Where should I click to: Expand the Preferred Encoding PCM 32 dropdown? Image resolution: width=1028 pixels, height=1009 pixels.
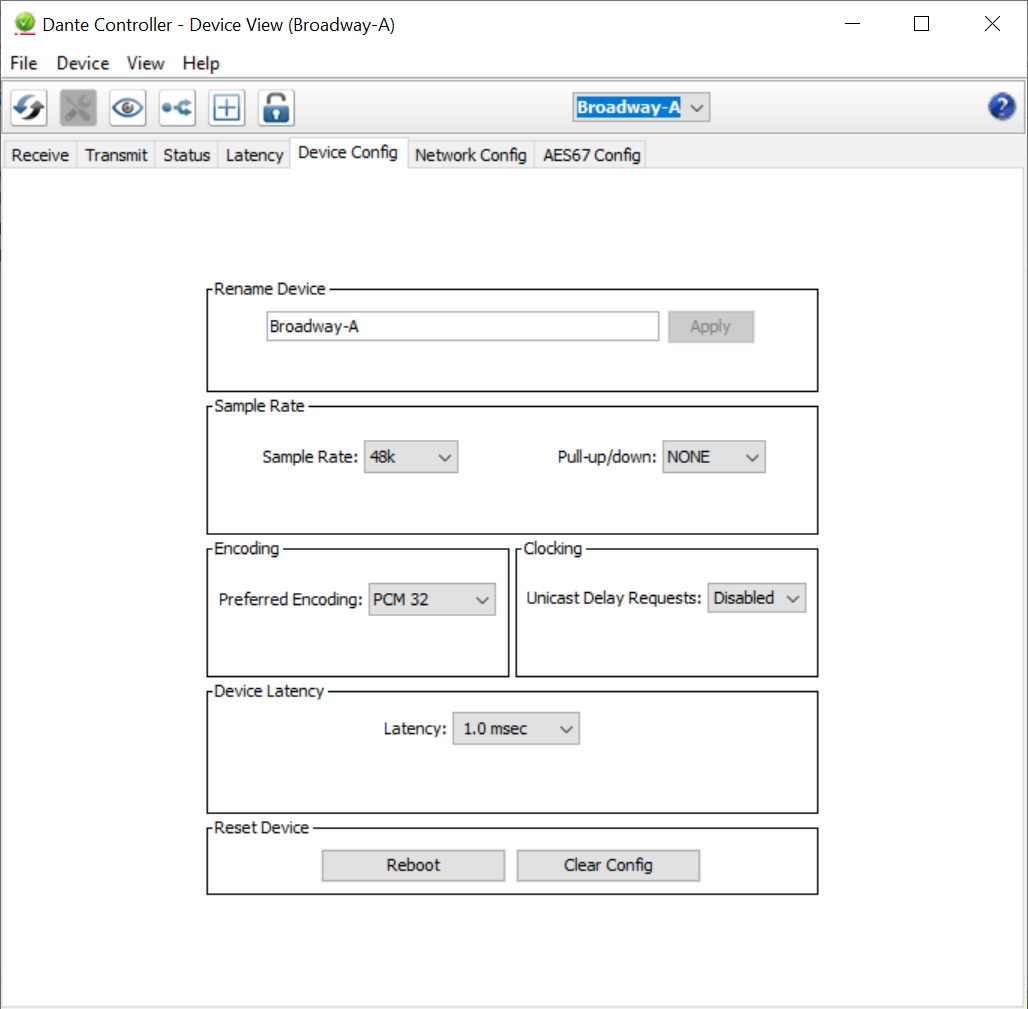coord(431,599)
